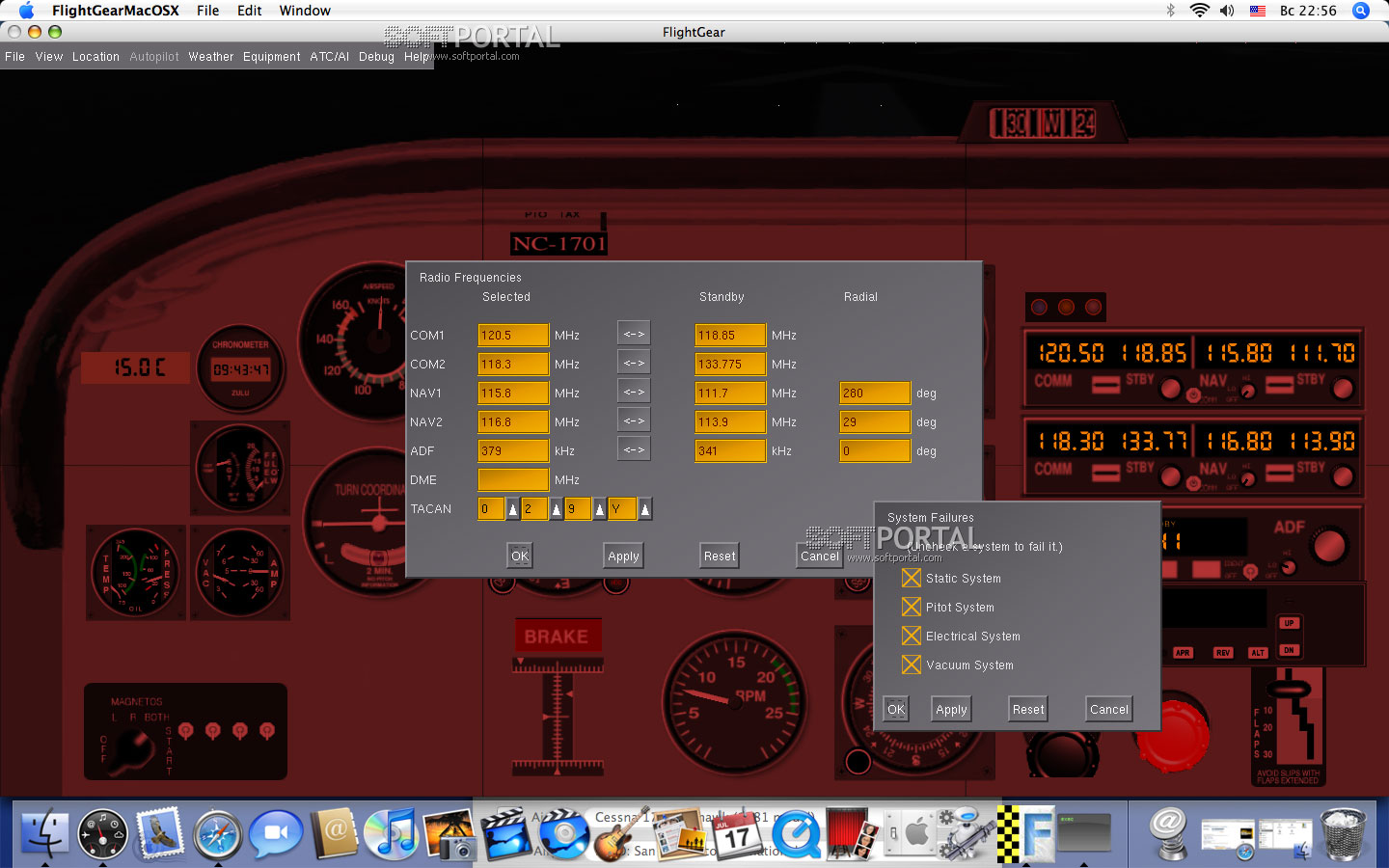This screenshot has height=868, width=1389.
Task: Launch iMovie from the Dock
Action: point(505,833)
